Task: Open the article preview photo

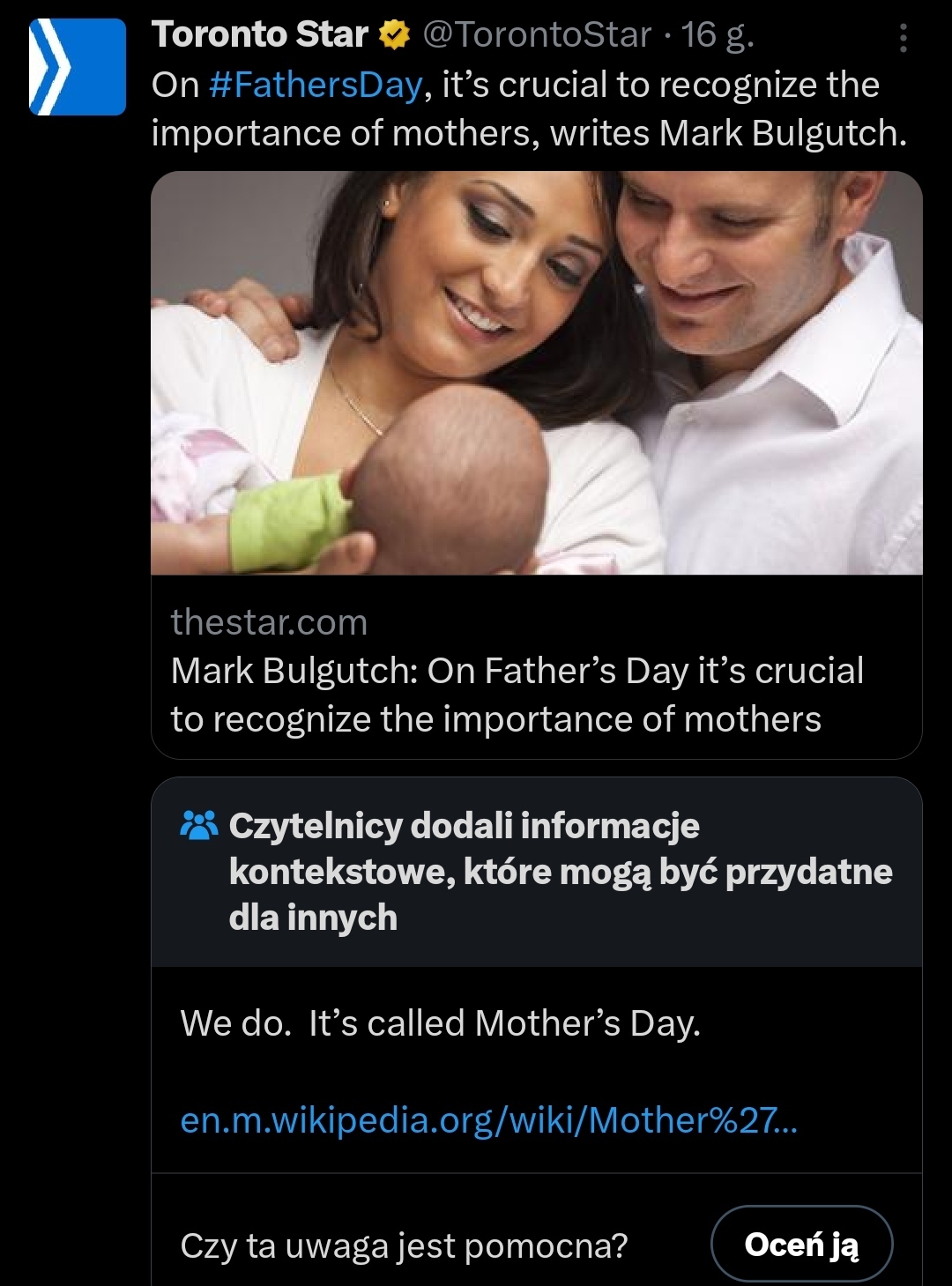Action: (x=536, y=373)
